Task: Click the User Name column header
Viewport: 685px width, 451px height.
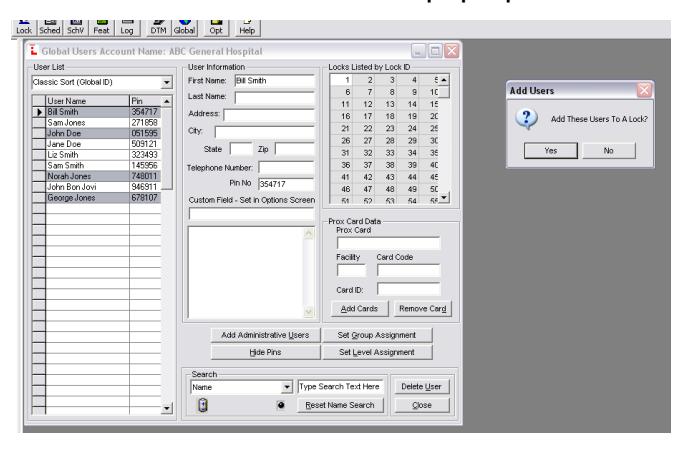Action: click(87, 101)
